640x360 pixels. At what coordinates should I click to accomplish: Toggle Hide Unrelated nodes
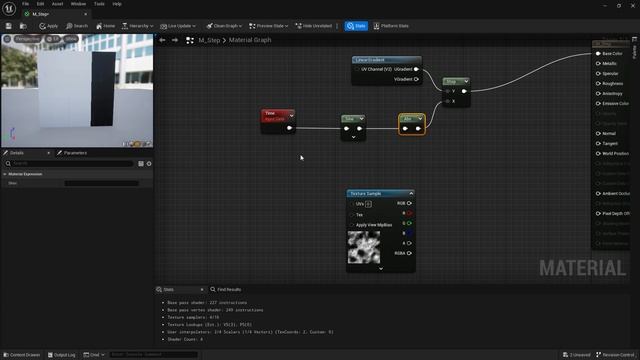click(x=314, y=26)
